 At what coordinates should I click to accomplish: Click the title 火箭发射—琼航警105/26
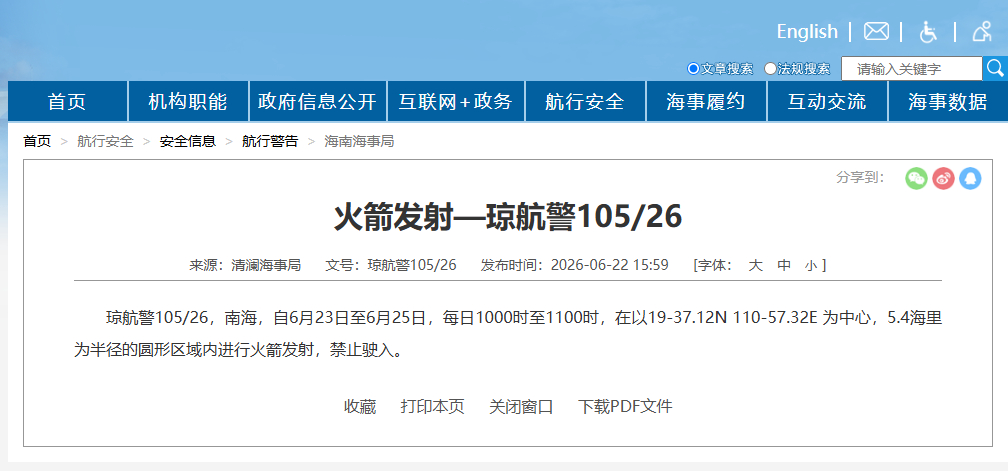pos(508,217)
